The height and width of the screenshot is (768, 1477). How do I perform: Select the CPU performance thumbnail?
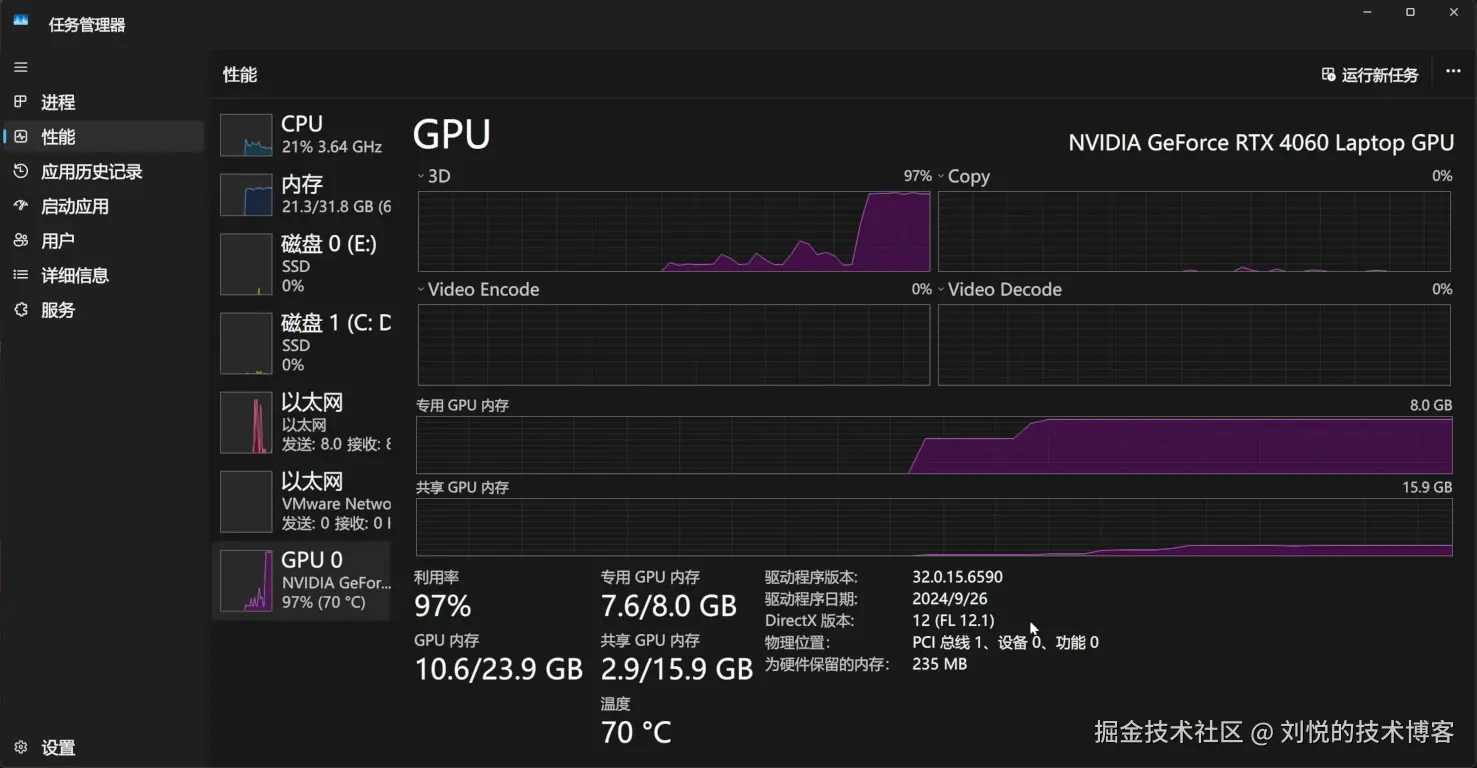point(246,135)
